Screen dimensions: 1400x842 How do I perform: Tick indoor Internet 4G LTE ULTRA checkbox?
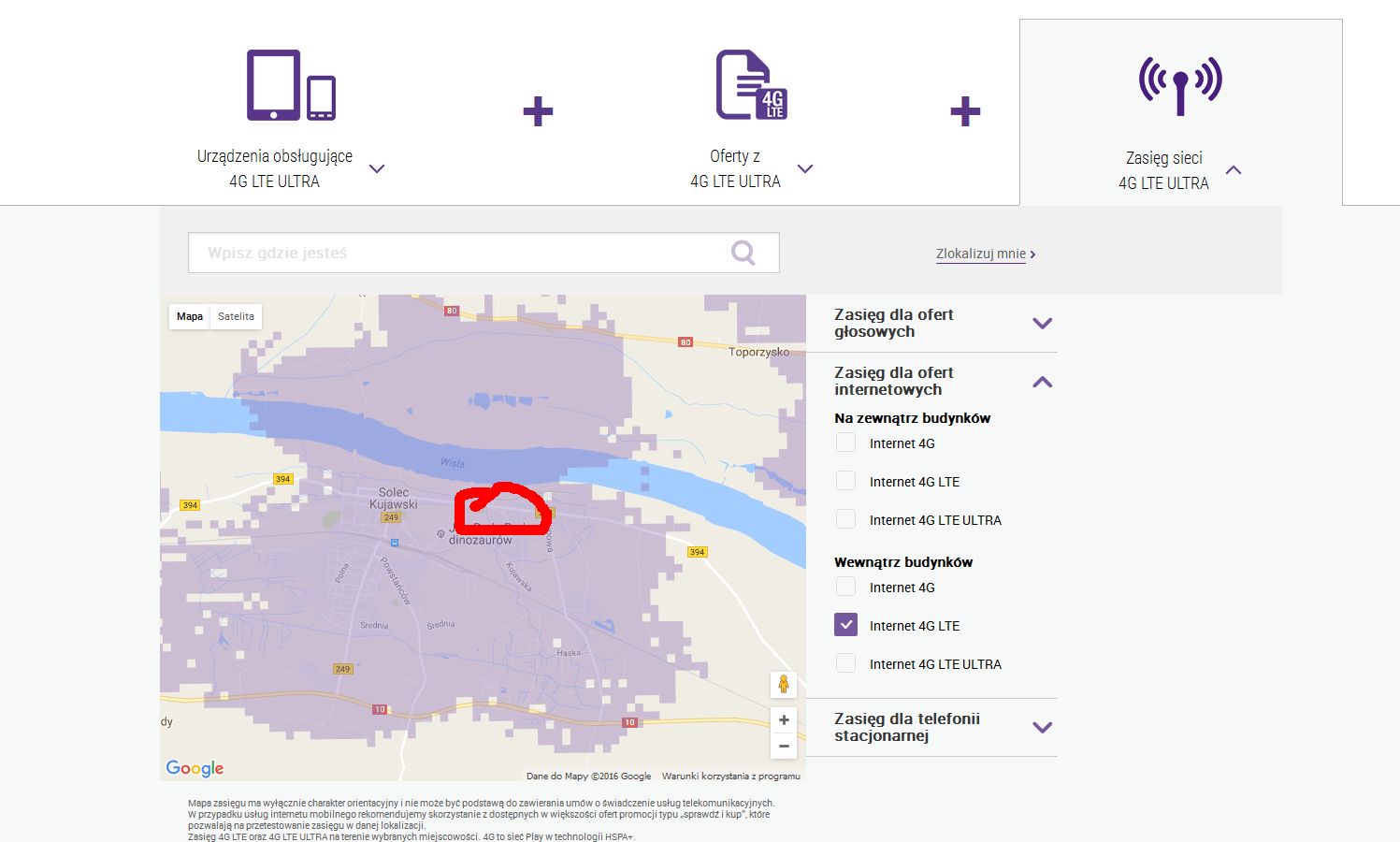point(845,663)
